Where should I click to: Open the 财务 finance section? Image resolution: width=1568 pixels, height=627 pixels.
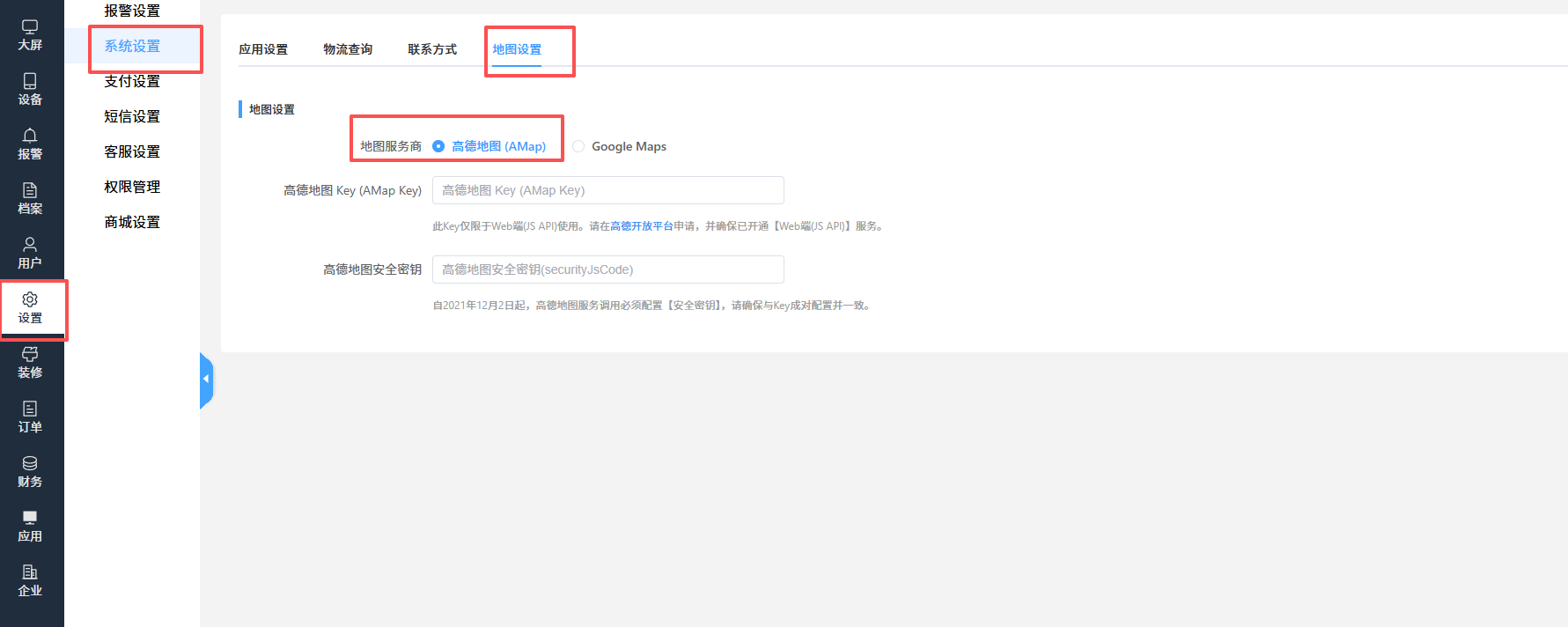click(30, 472)
